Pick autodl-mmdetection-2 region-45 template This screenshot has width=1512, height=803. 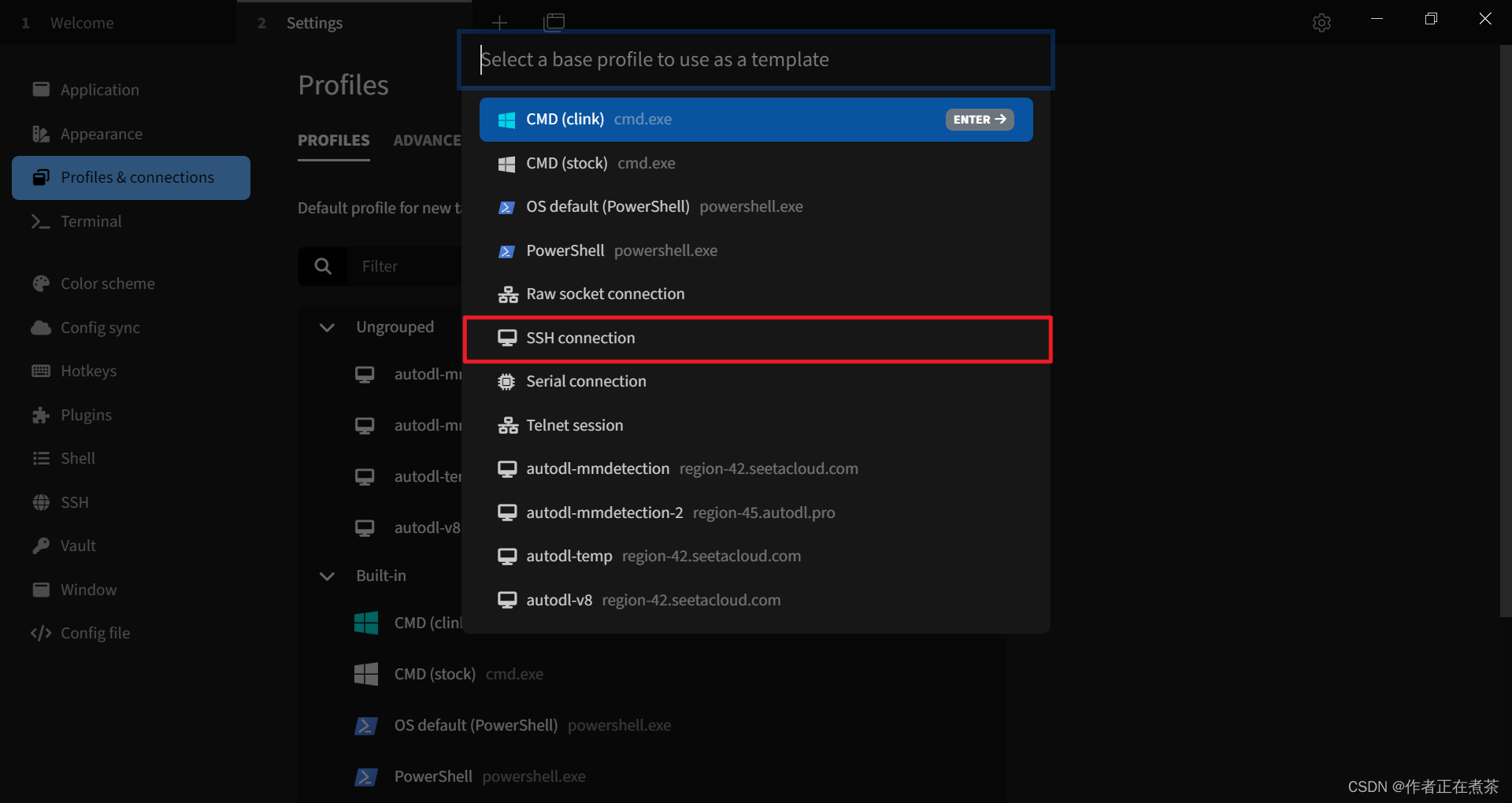756,513
